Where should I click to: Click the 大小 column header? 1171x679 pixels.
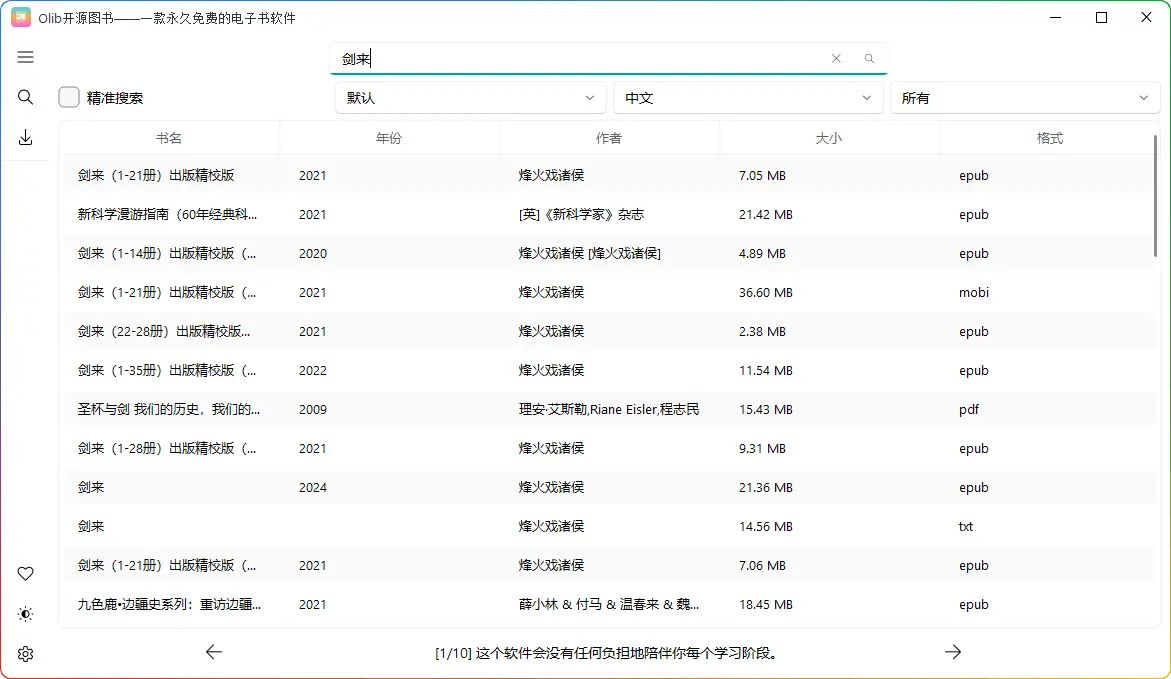tap(829, 138)
